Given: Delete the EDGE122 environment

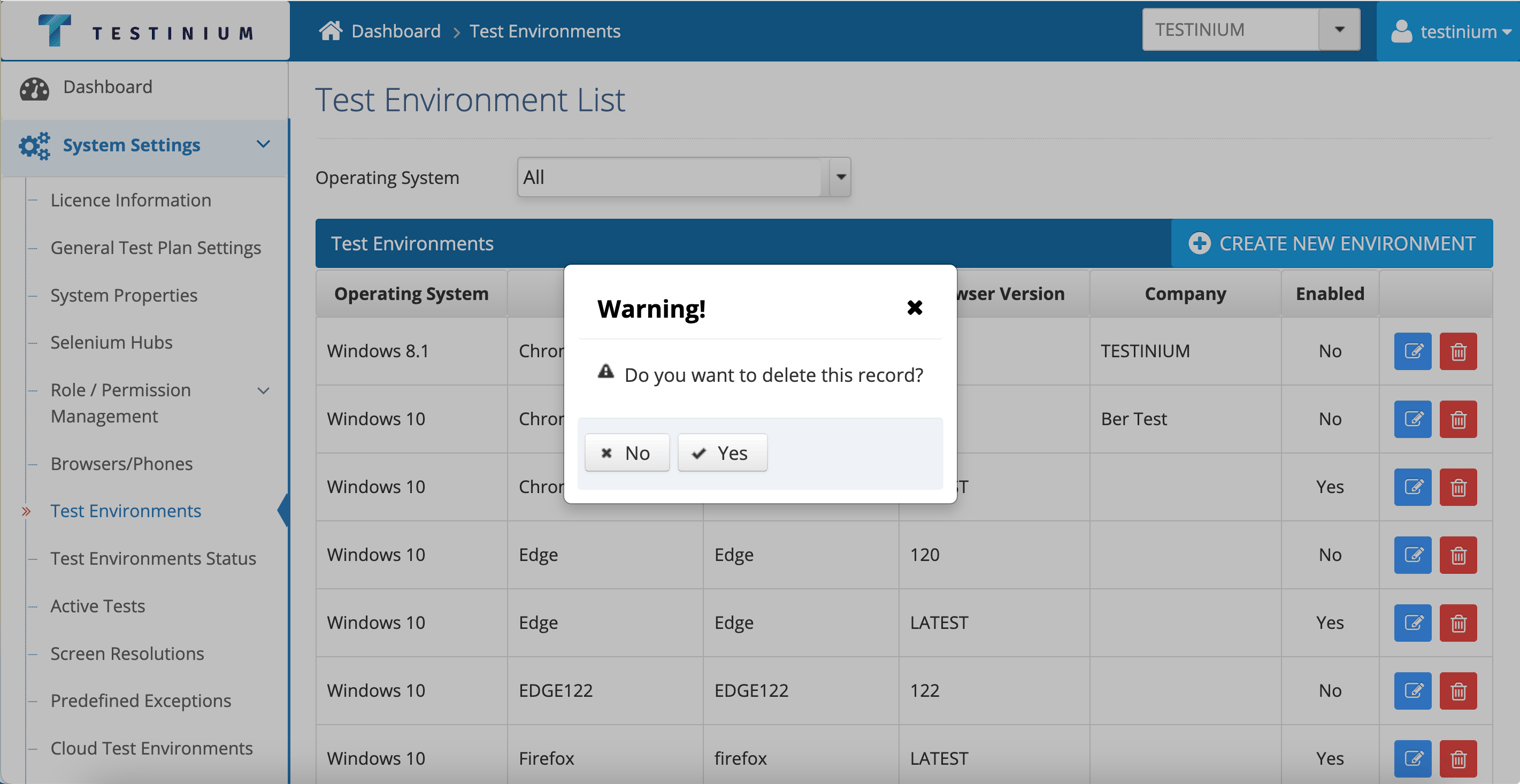Looking at the screenshot, I should [1458, 691].
